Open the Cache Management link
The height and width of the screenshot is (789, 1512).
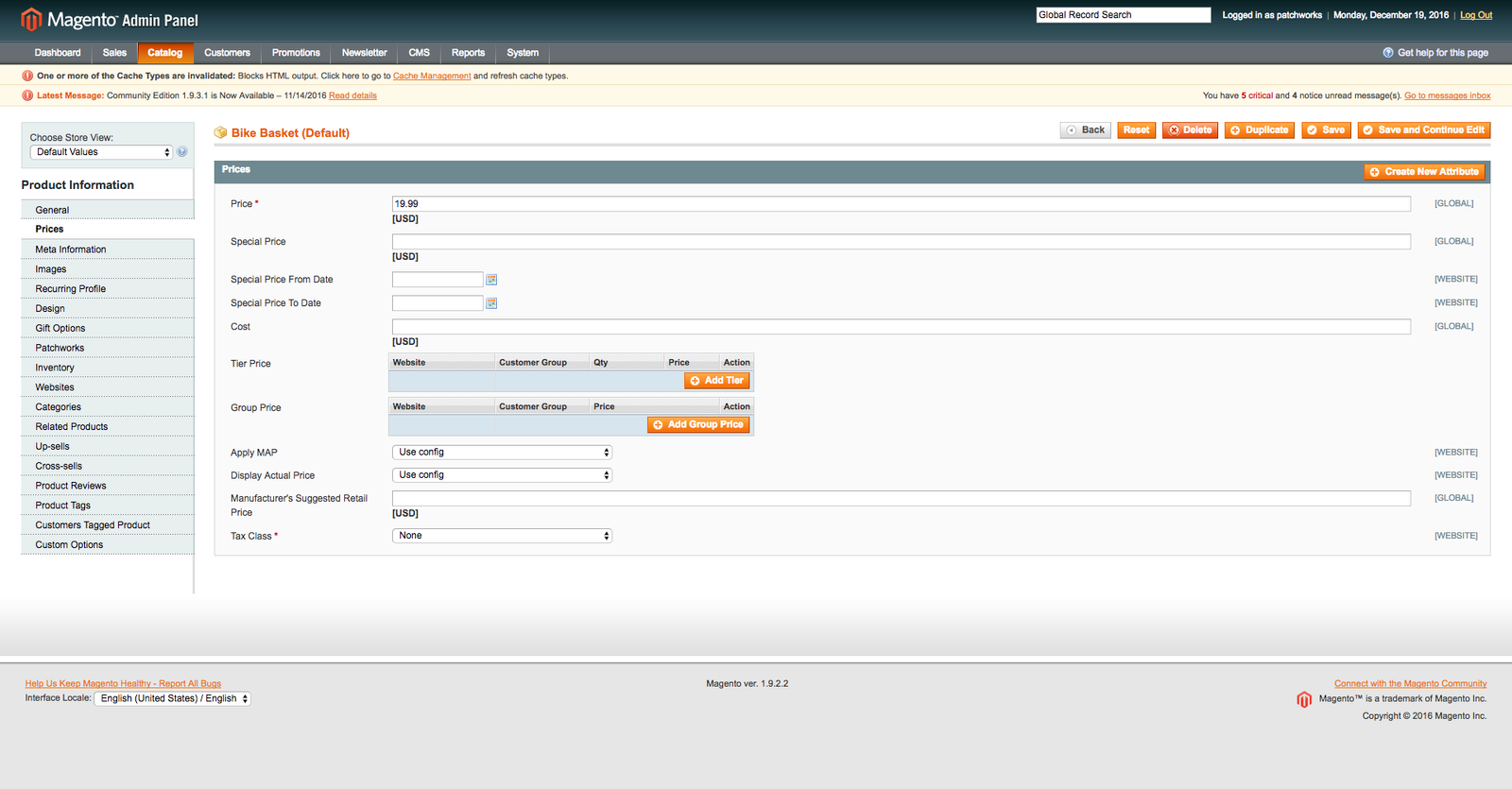coord(432,77)
